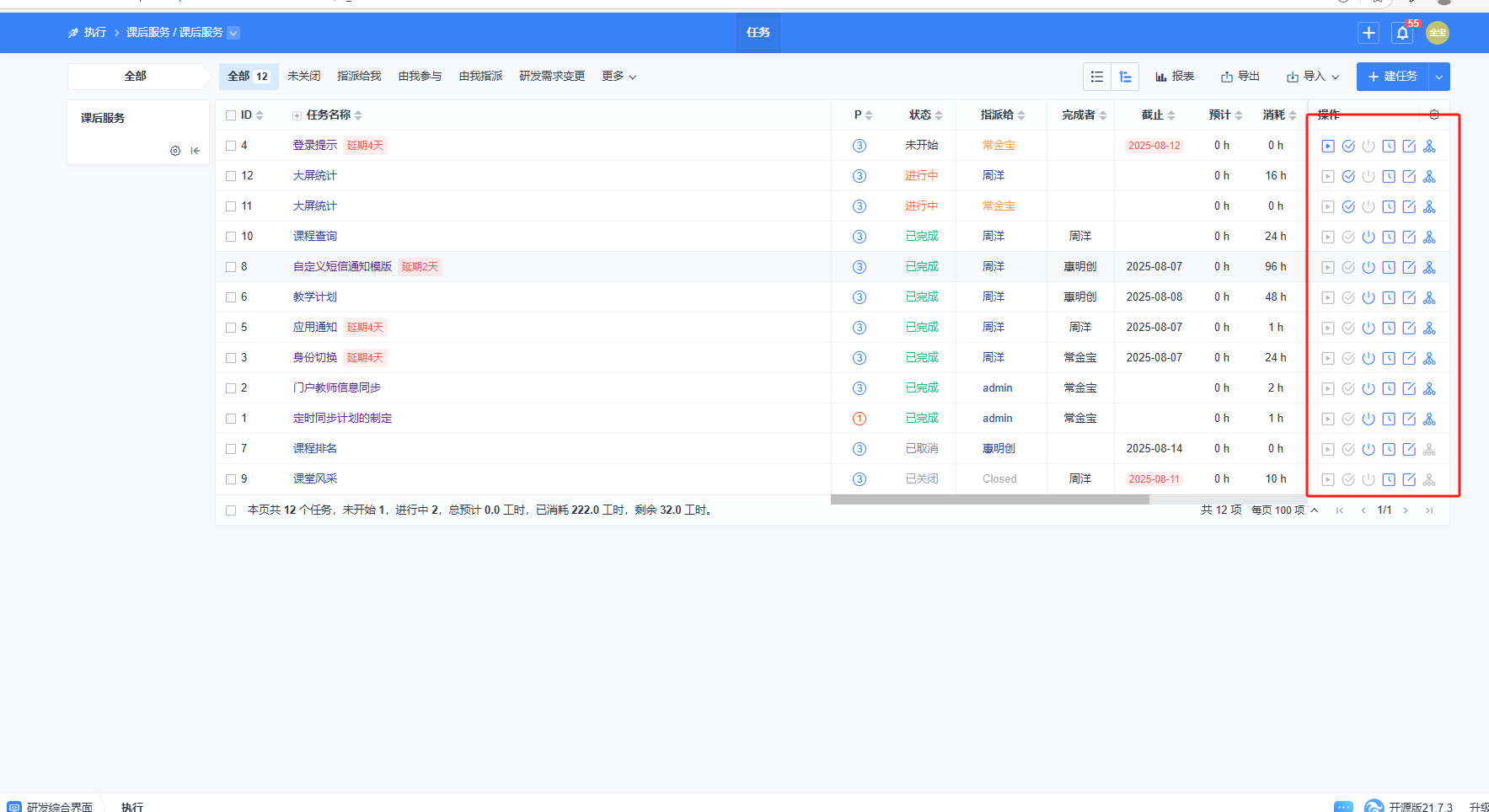Check the select-all box in ID header
Image resolution: width=1489 pixels, height=812 pixels.
pos(231,115)
